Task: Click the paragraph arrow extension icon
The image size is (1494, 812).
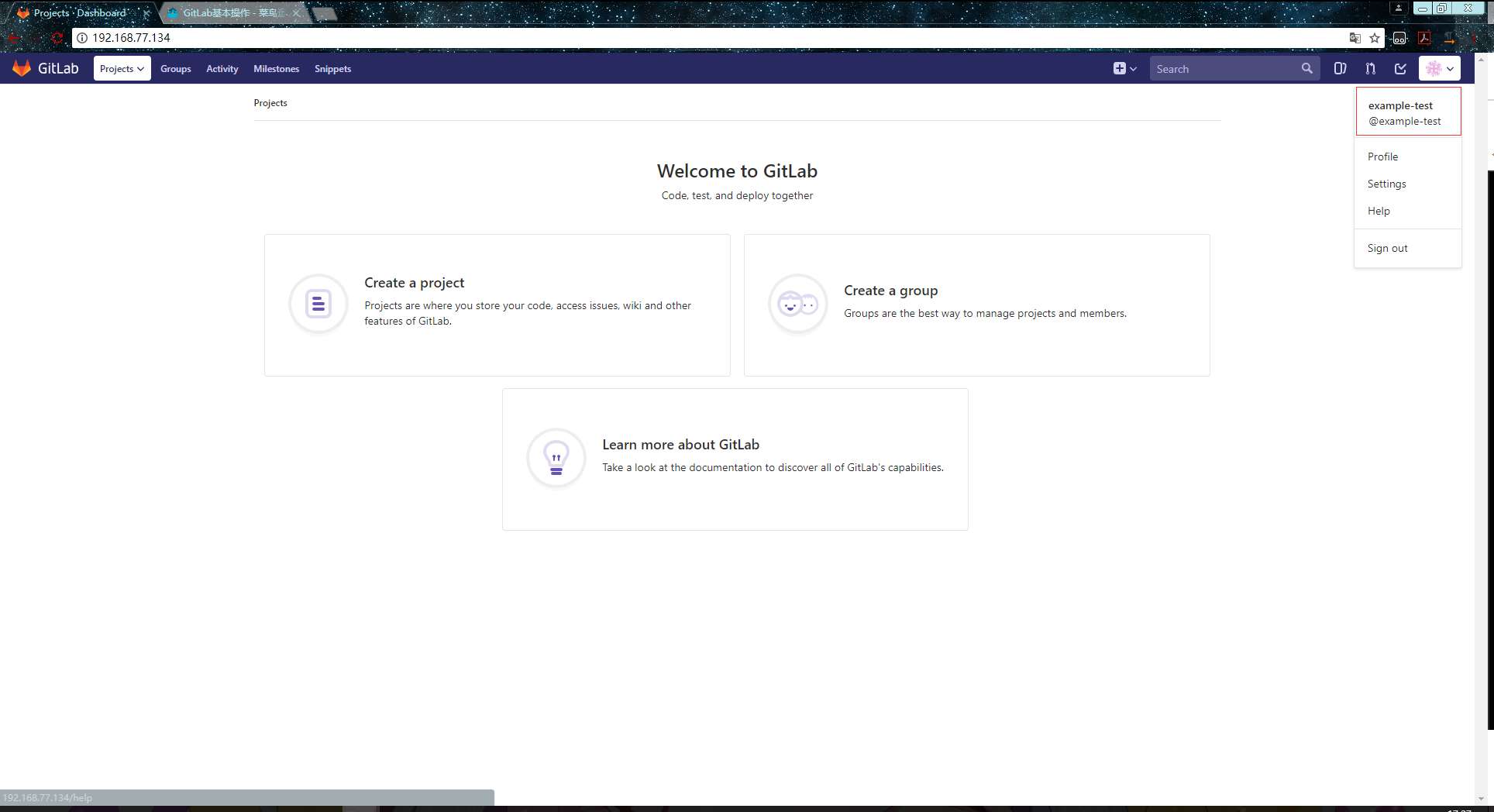Action: [1449, 38]
